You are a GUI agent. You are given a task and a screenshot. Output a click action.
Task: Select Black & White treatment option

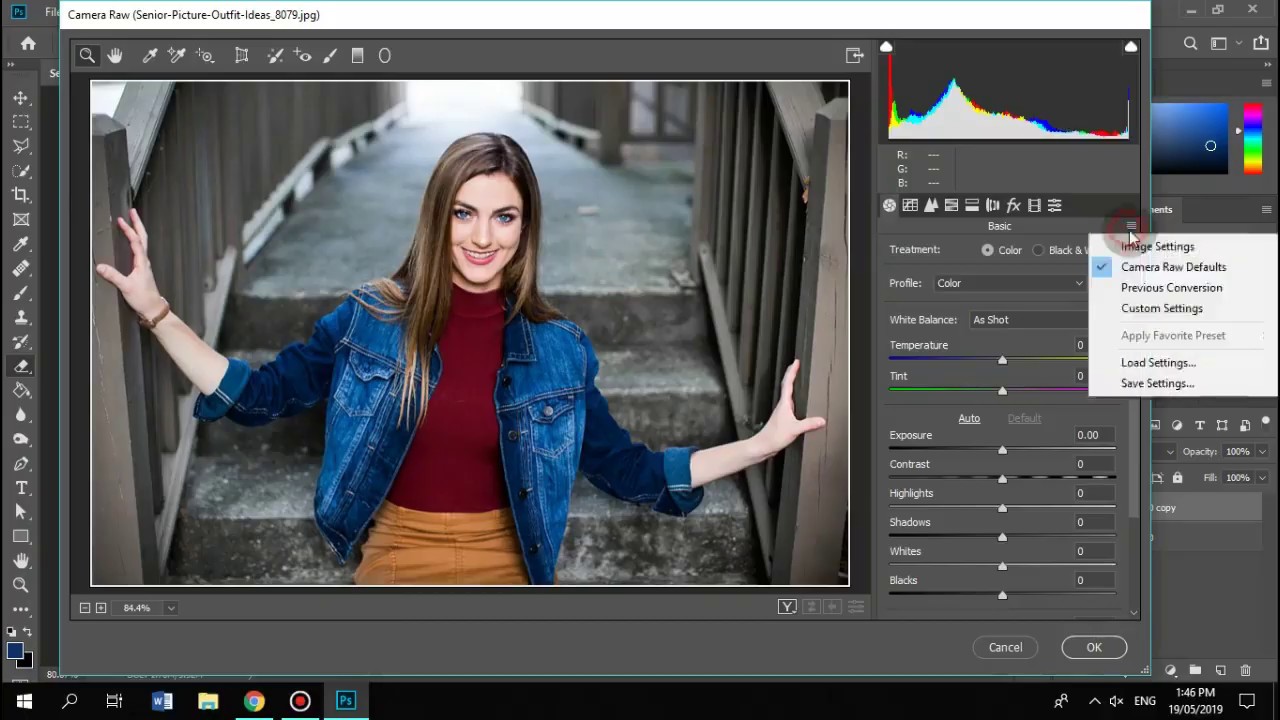coord(1038,250)
